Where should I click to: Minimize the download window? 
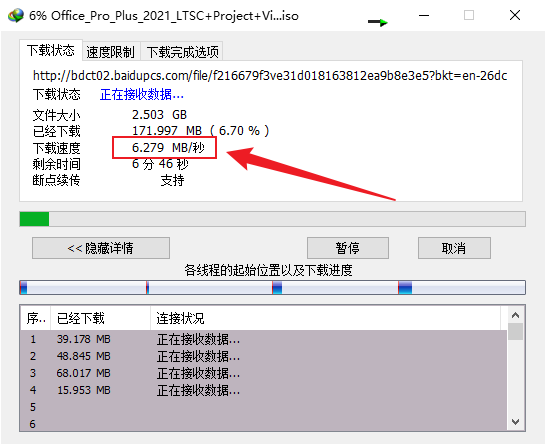click(x=424, y=15)
